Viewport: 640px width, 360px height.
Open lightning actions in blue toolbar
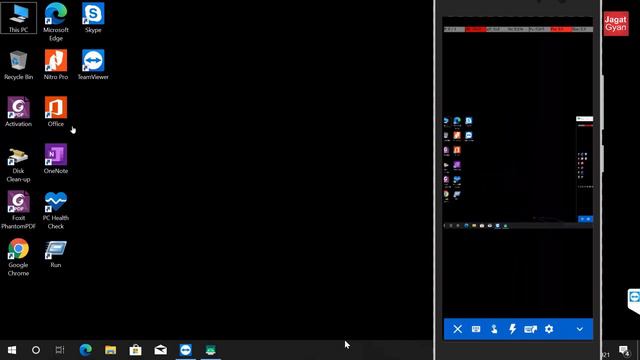(x=512, y=329)
